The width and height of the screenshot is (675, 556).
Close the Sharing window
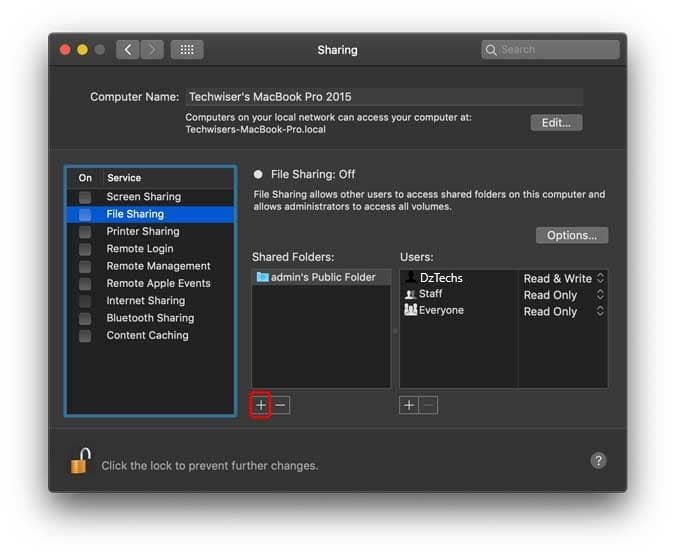(65, 50)
